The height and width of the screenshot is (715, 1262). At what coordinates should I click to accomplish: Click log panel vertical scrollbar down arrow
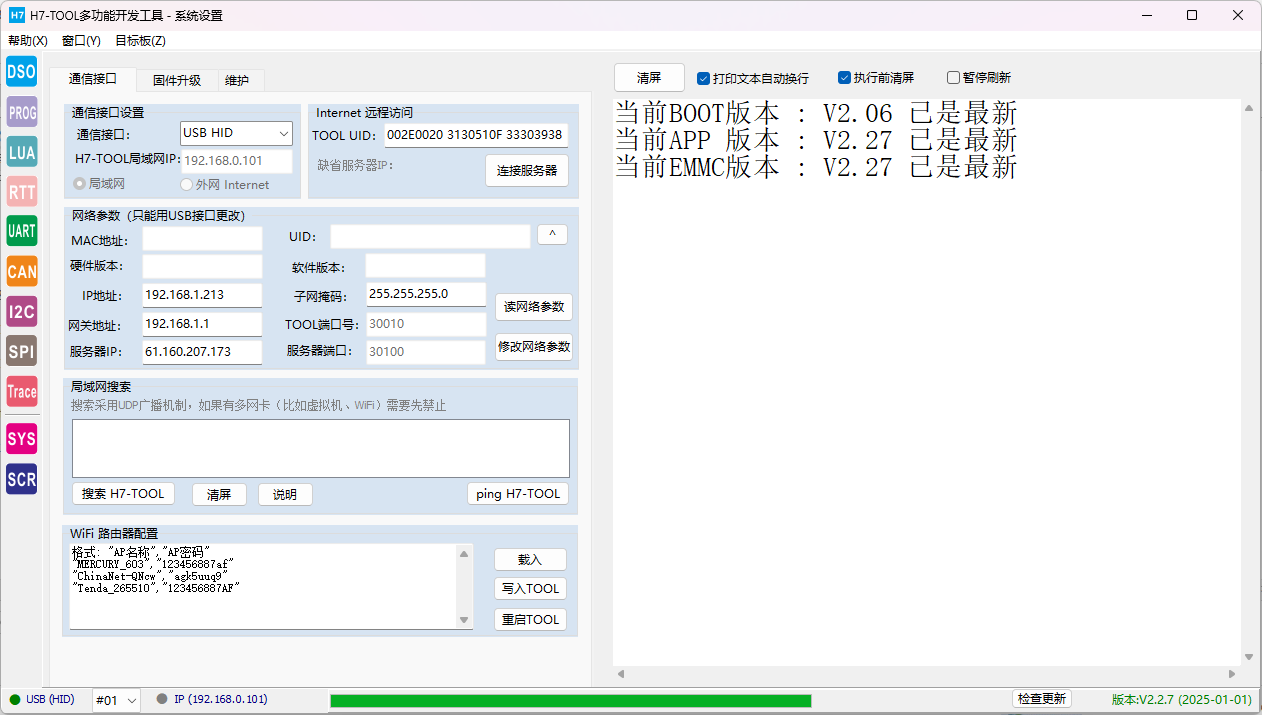point(1249,657)
